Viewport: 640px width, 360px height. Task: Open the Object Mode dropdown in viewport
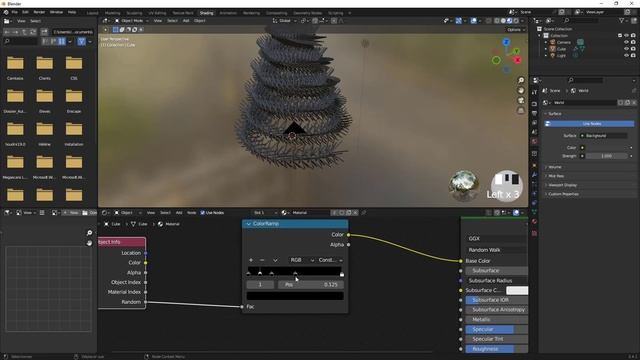coord(131,20)
